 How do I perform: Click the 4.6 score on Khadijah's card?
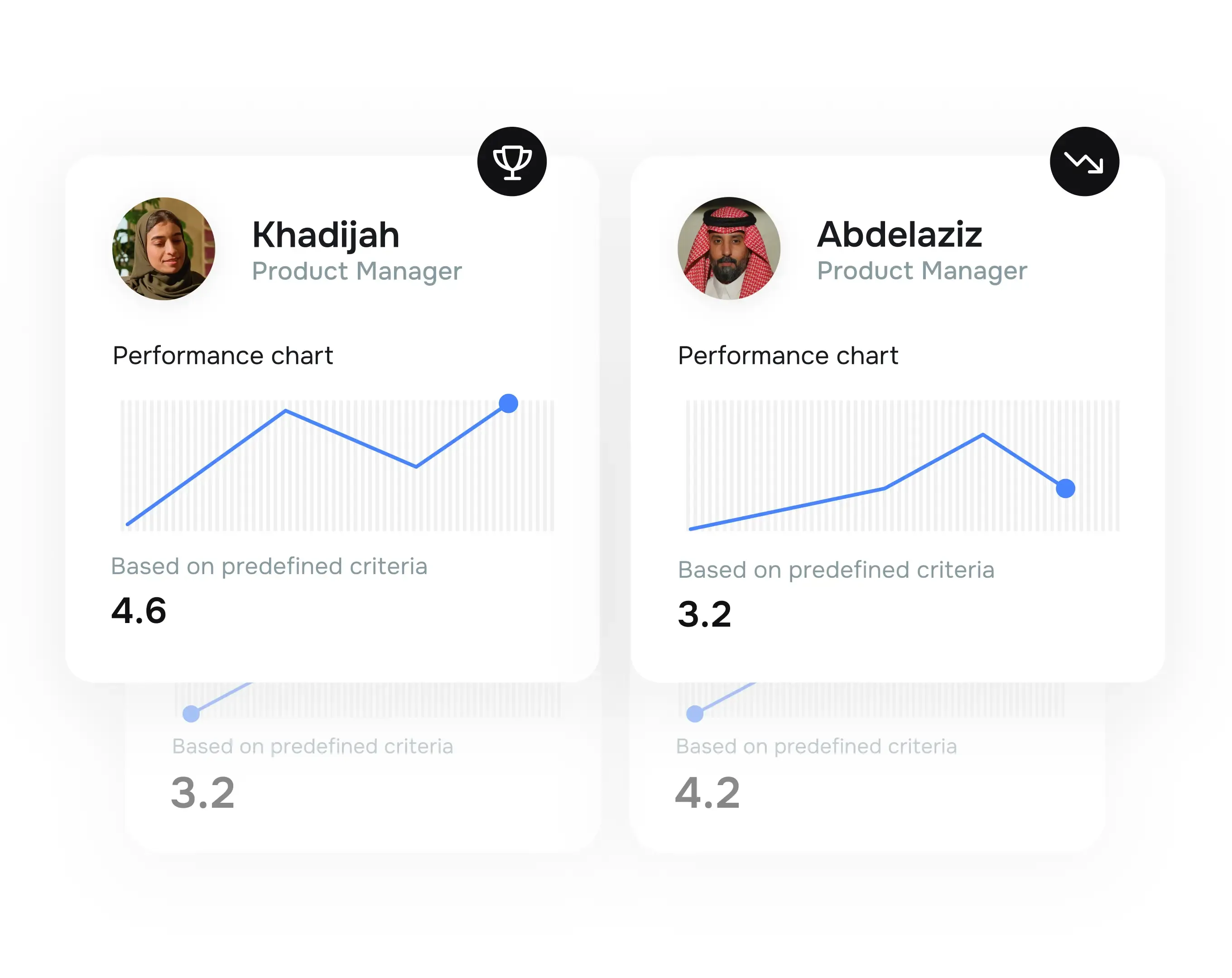(x=140, y=611)
